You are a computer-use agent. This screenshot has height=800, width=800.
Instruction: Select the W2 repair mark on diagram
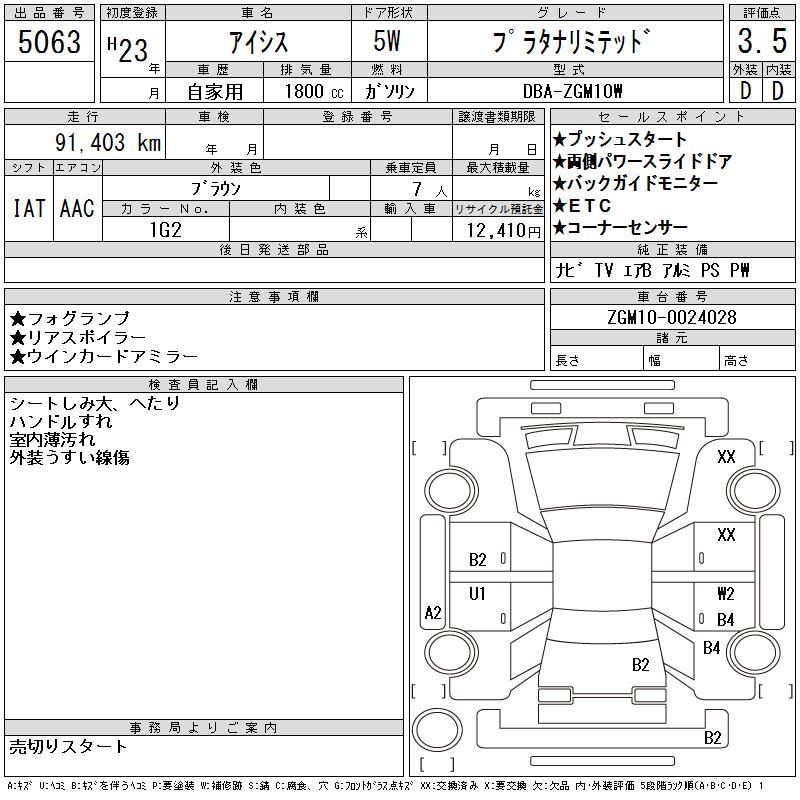(726, 593)
